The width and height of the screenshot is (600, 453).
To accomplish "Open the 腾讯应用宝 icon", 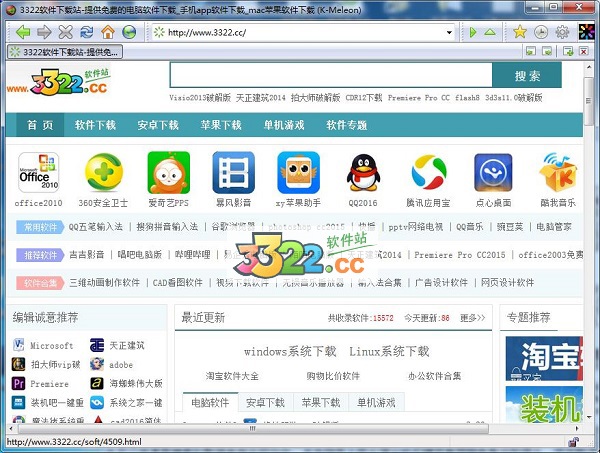I will [x=429, y=173].
